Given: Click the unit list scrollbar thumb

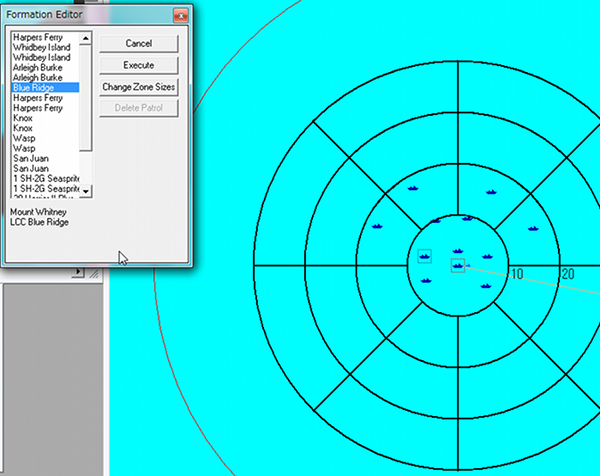Looking at the screenshot, I should click(x=86, y=98).
